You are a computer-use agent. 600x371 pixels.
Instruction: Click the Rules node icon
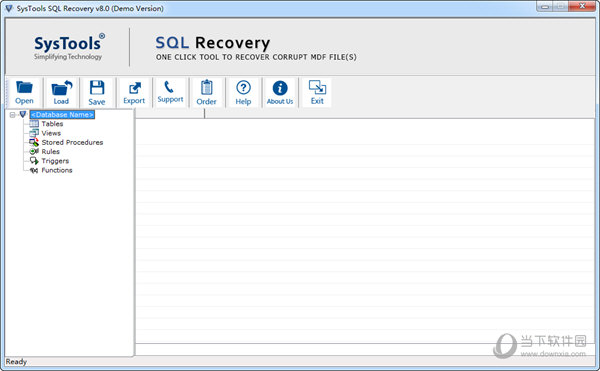[x=34, y=151]
